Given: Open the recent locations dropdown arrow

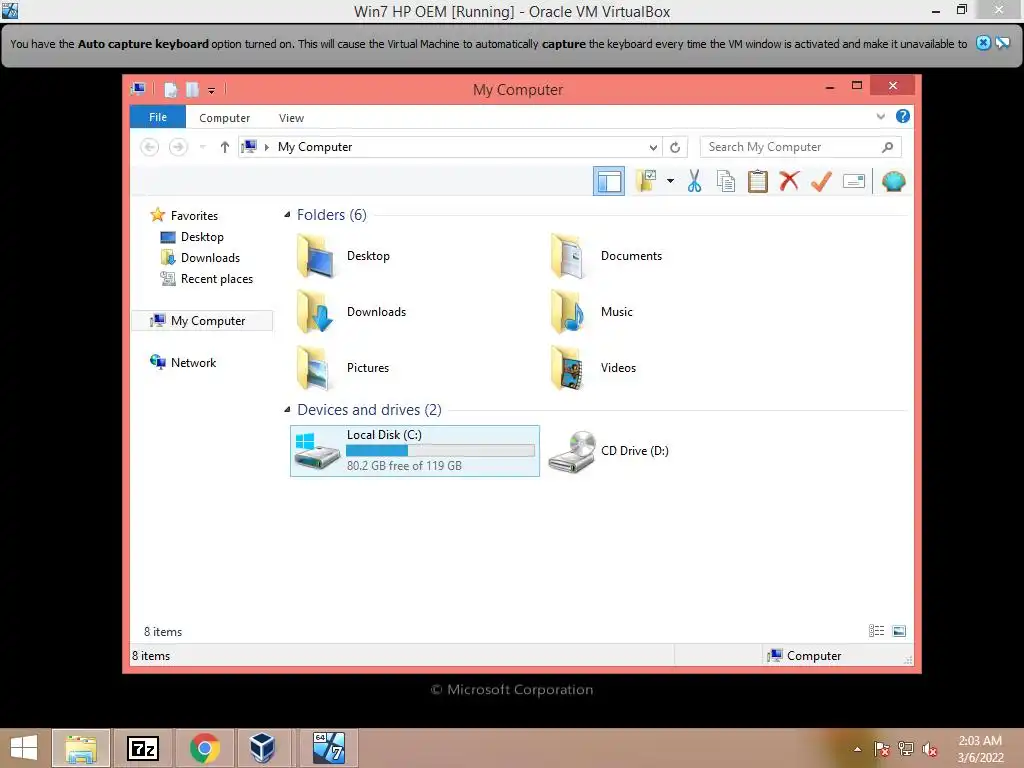Looking at the screenshot, I should click(x=202, y=147).
